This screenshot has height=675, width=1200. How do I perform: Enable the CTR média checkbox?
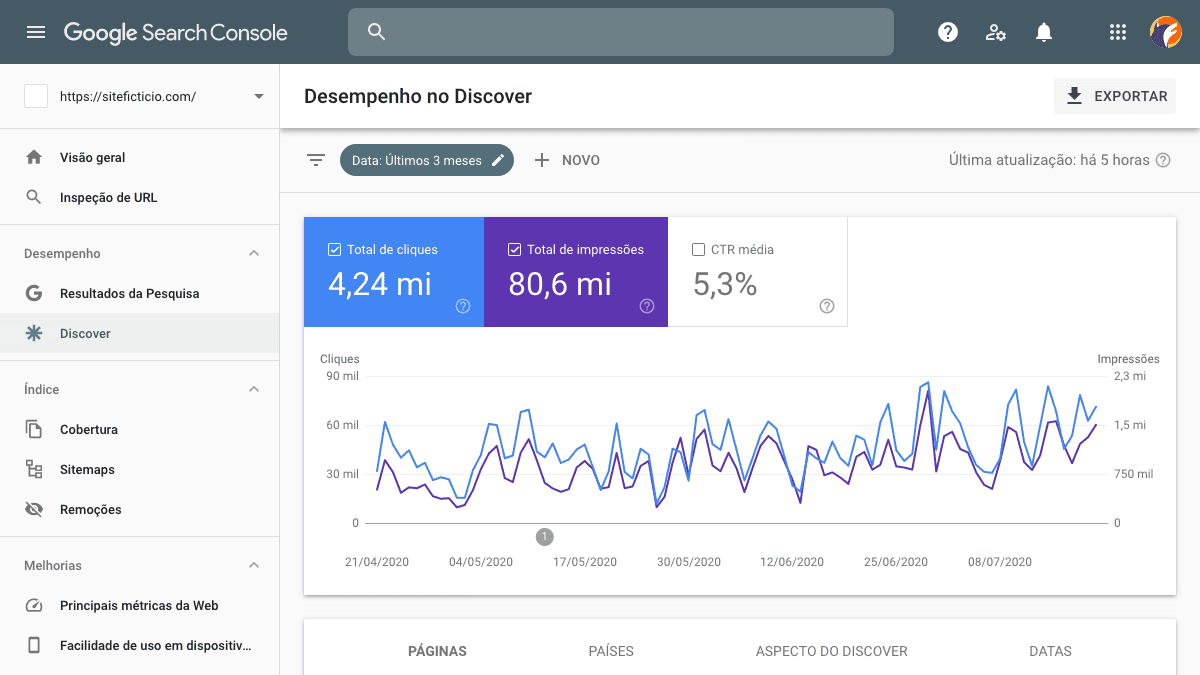coord(699,250)
